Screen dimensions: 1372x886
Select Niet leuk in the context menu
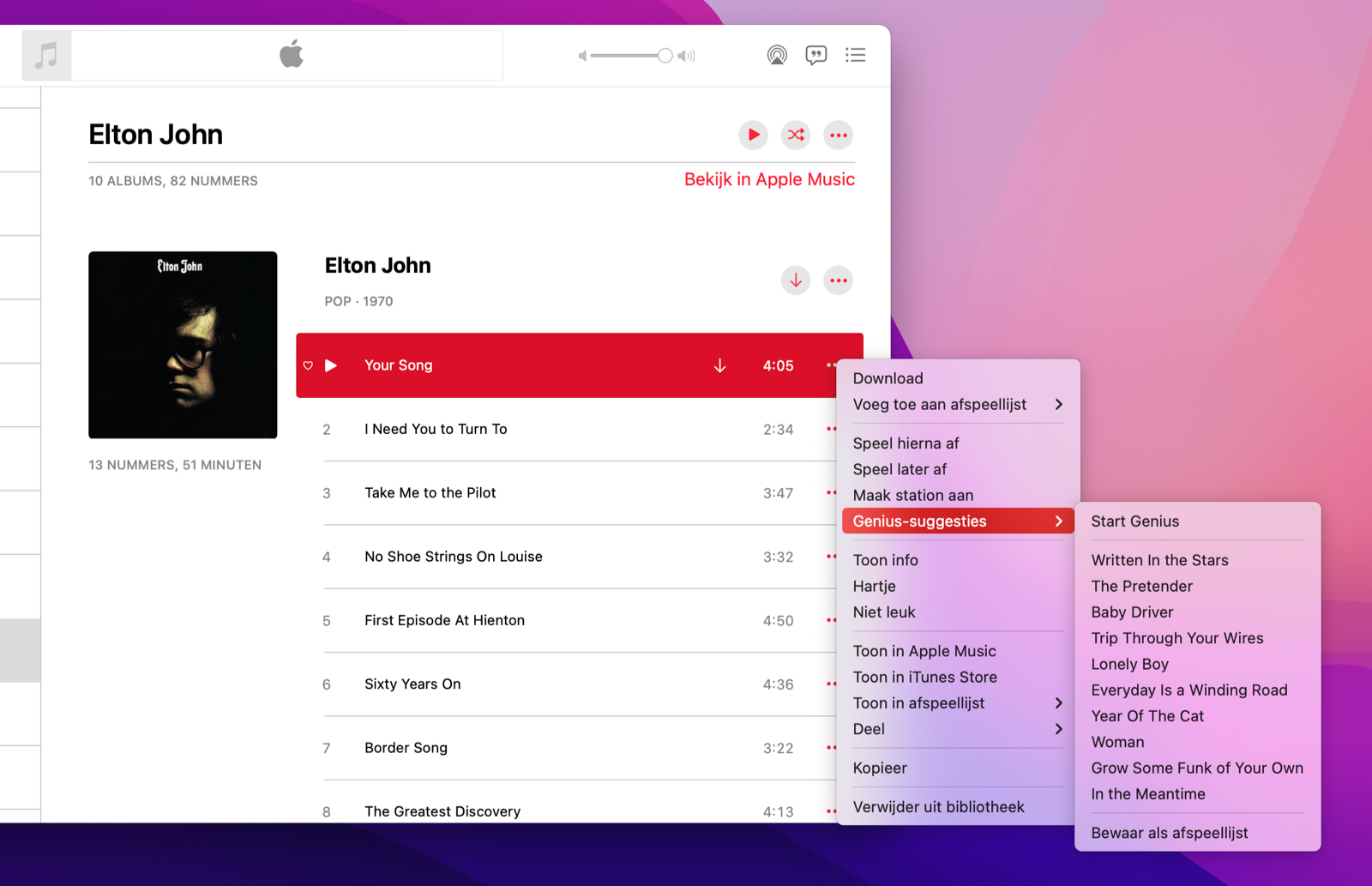click(x=958, y=612)
